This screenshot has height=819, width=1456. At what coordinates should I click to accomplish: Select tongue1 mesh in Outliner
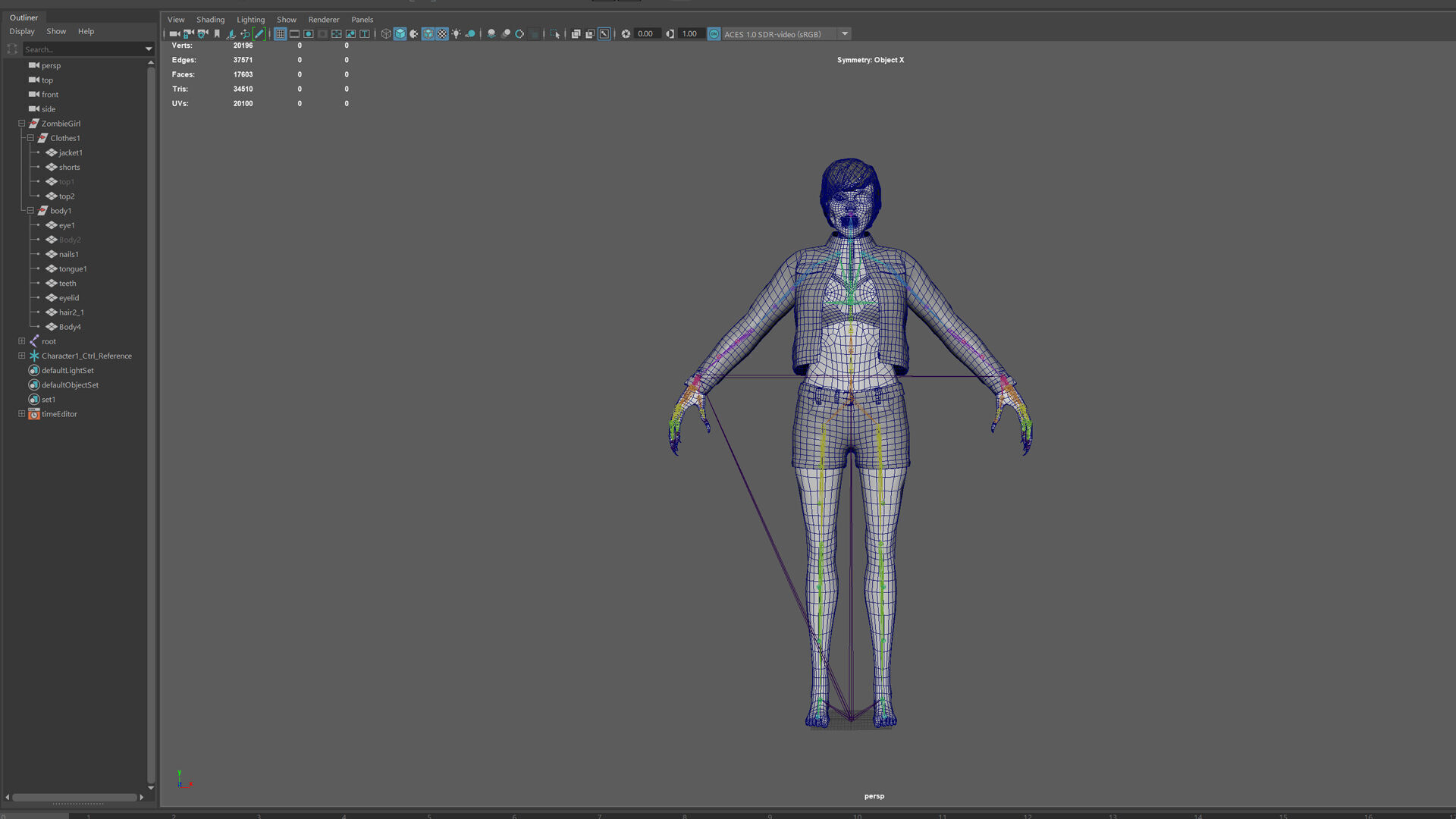73,268
